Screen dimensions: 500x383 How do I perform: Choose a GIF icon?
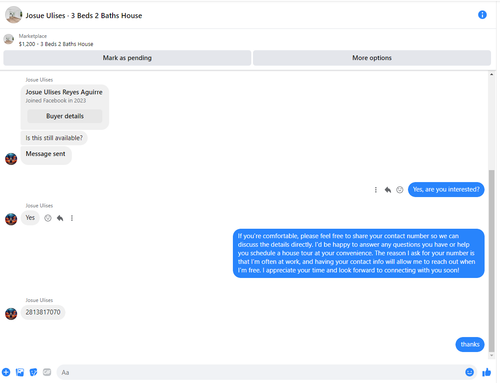pos(47,372)
